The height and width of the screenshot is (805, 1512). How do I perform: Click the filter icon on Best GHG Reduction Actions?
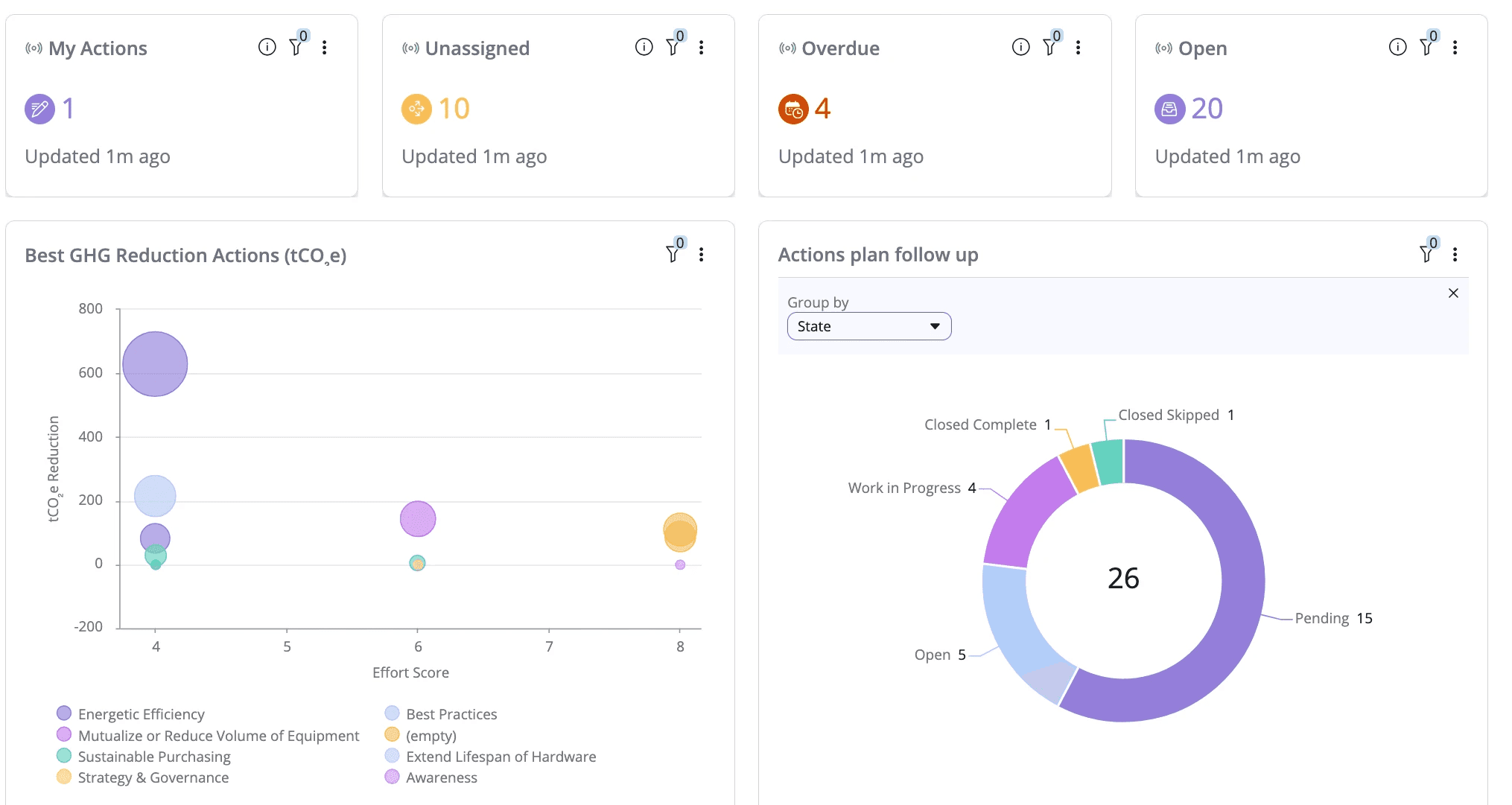[673, 254]
